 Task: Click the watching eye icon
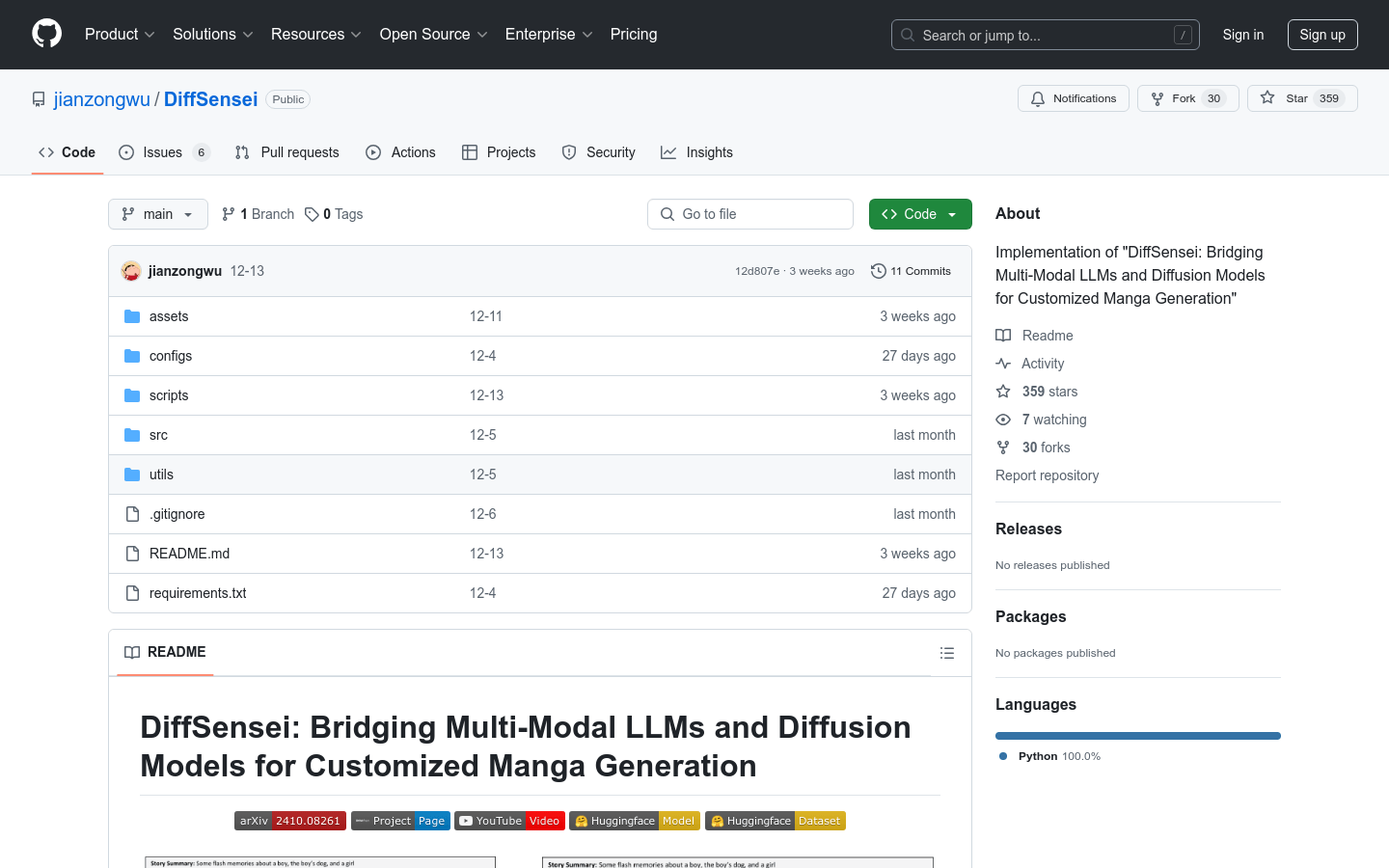[1003, 420]
